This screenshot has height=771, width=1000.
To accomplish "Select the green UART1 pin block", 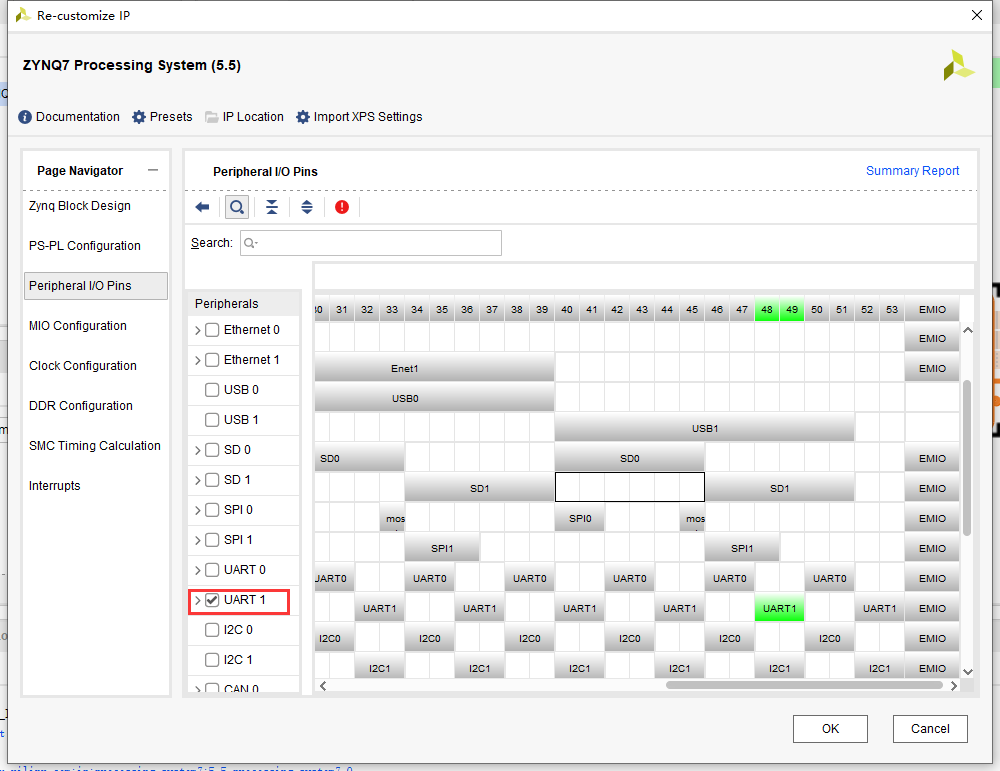I will click(779, 608).
